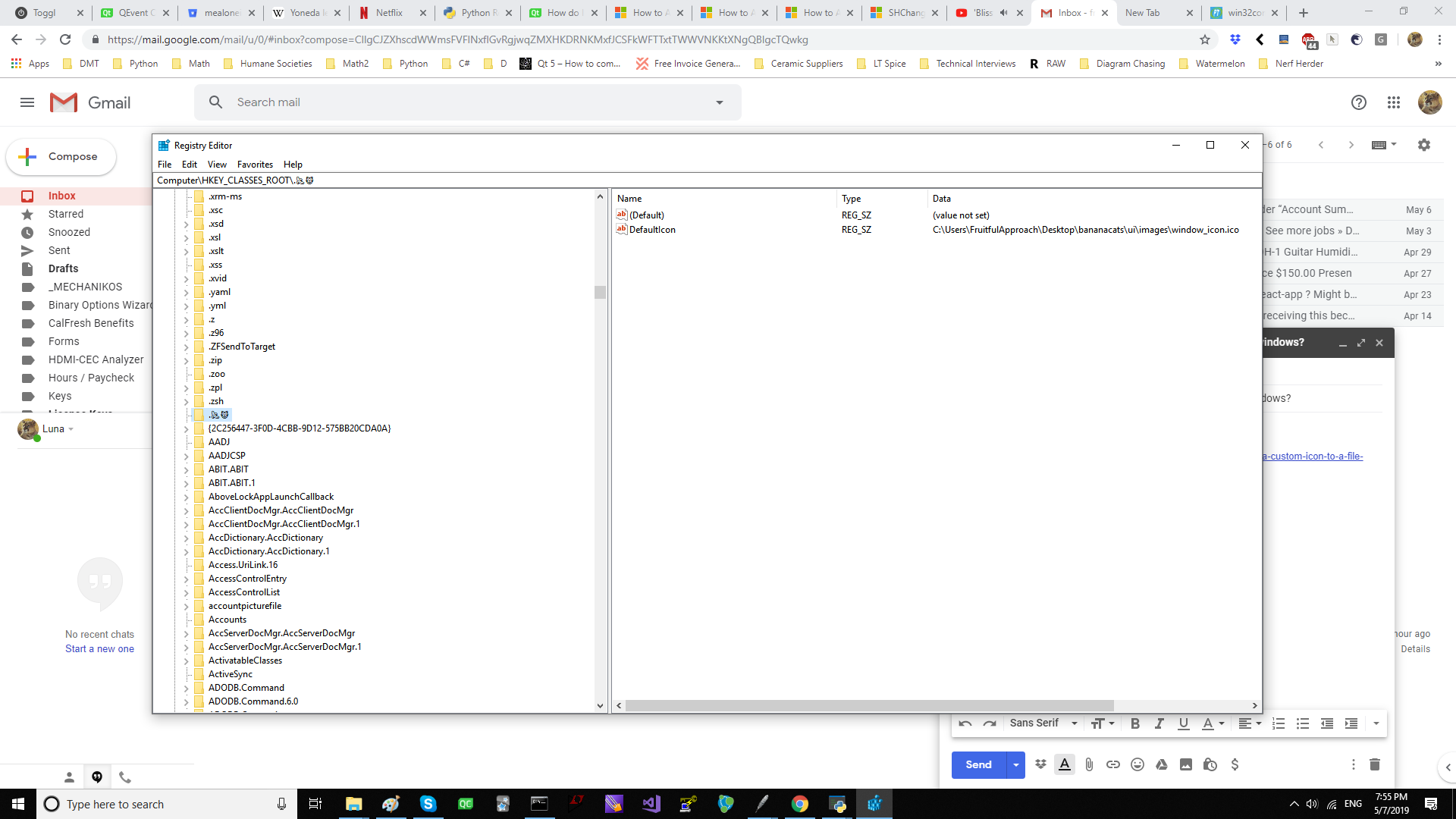Click the horizontal scrollbar in the values pane

pyautogui.click(x=869, y=705)
